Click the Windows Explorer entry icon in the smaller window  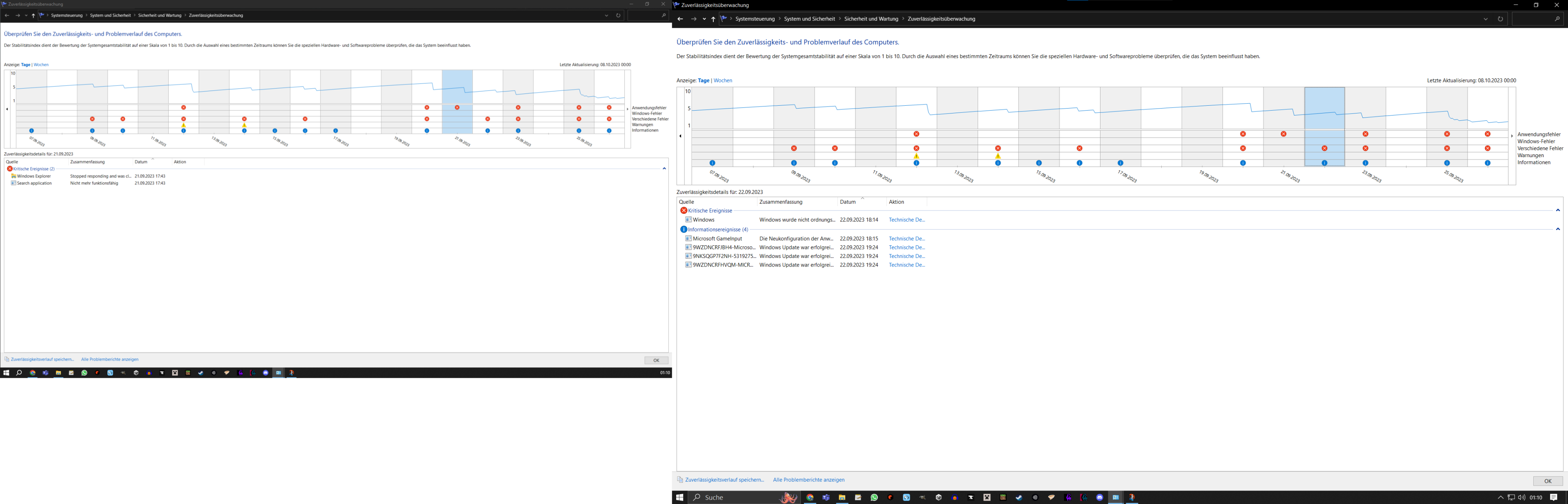click(13, 176)
